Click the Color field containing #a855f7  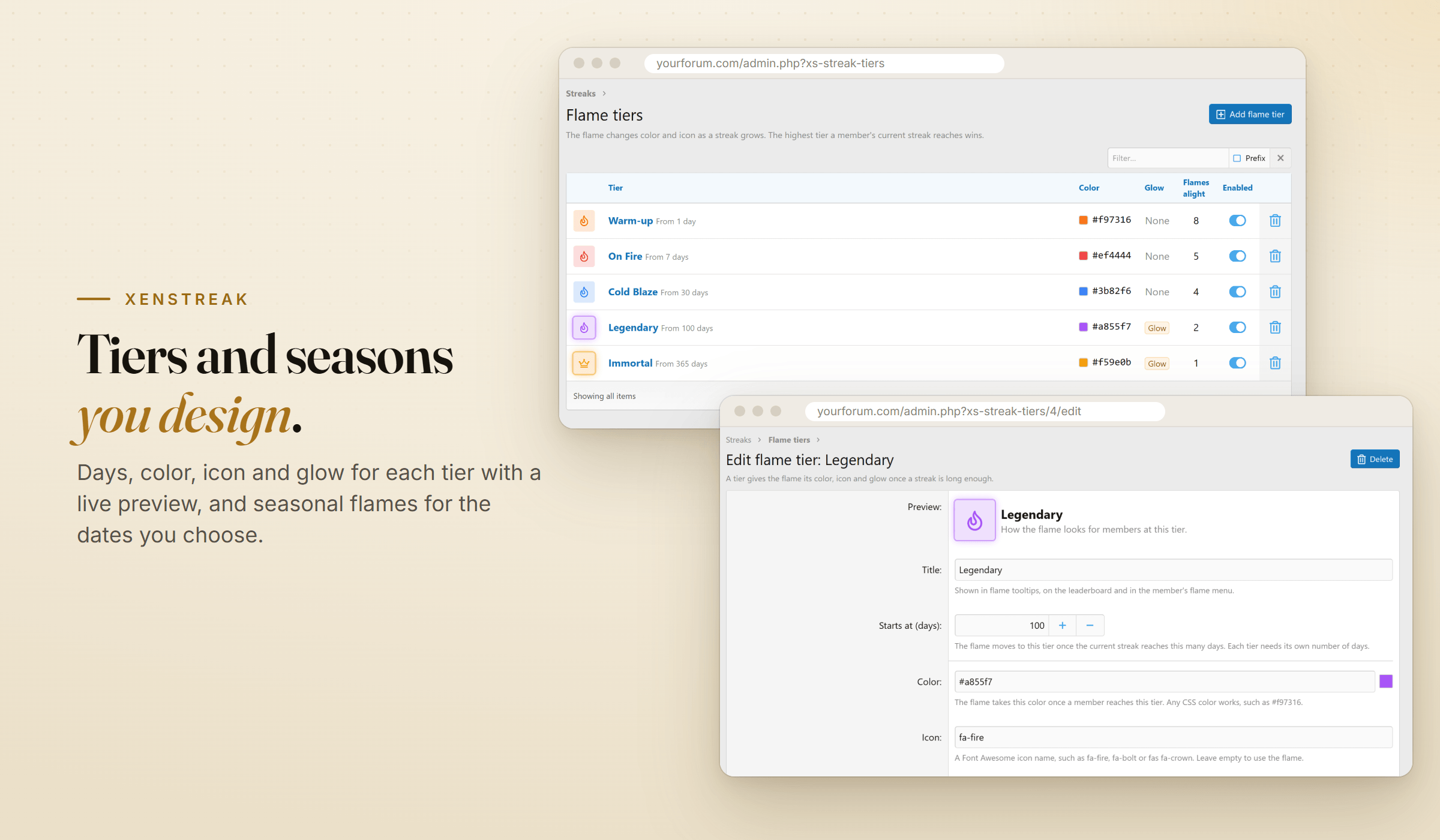point(1164,682)
